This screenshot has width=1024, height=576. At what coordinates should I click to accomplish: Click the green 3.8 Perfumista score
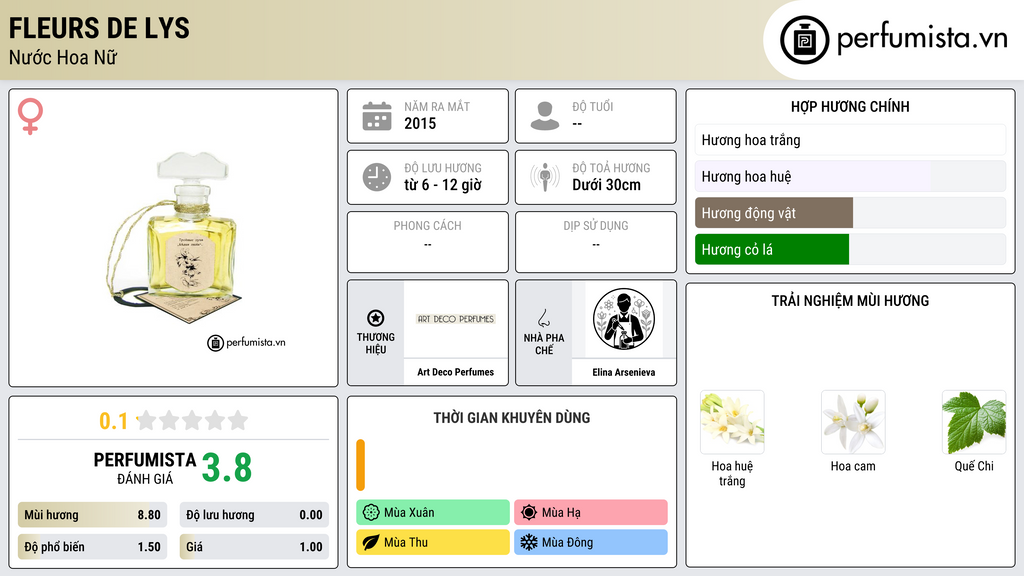point(227,468)
